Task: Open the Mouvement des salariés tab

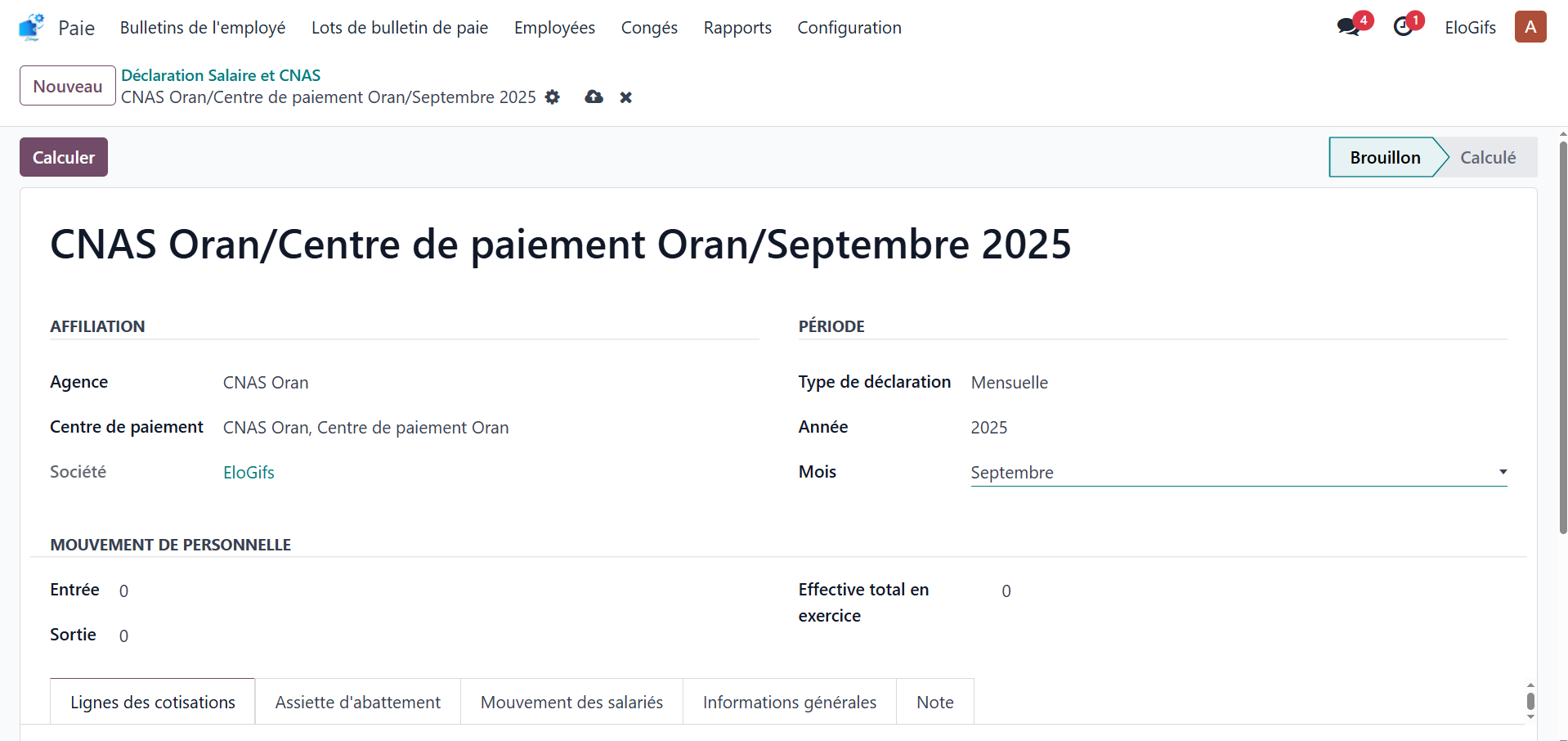Action: (x=571, y=701)
